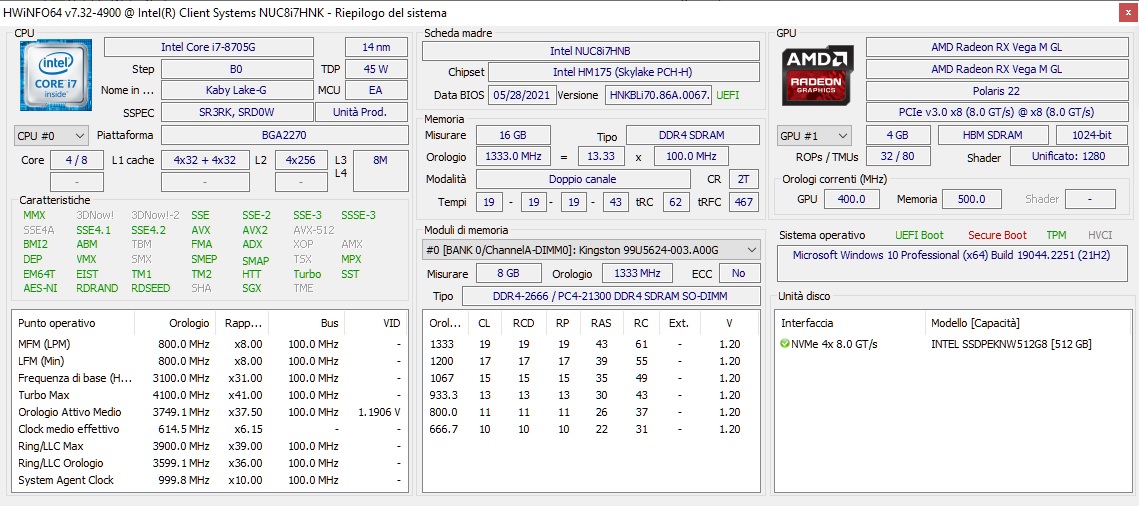The height and width of the screenshot is (506, 1139).
Task: Click the Unità Prod. field
Action: click(x=361, y=112)
